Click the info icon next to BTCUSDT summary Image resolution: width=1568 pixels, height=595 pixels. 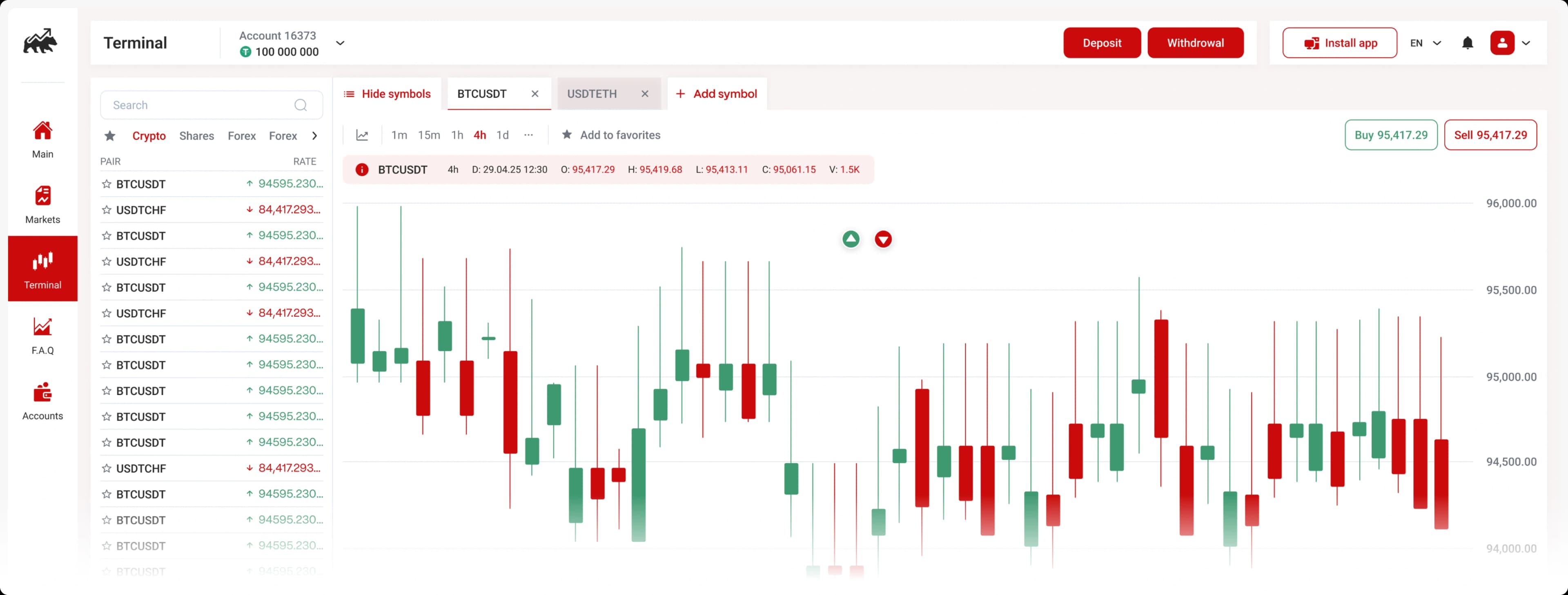(x=361, y=170)
